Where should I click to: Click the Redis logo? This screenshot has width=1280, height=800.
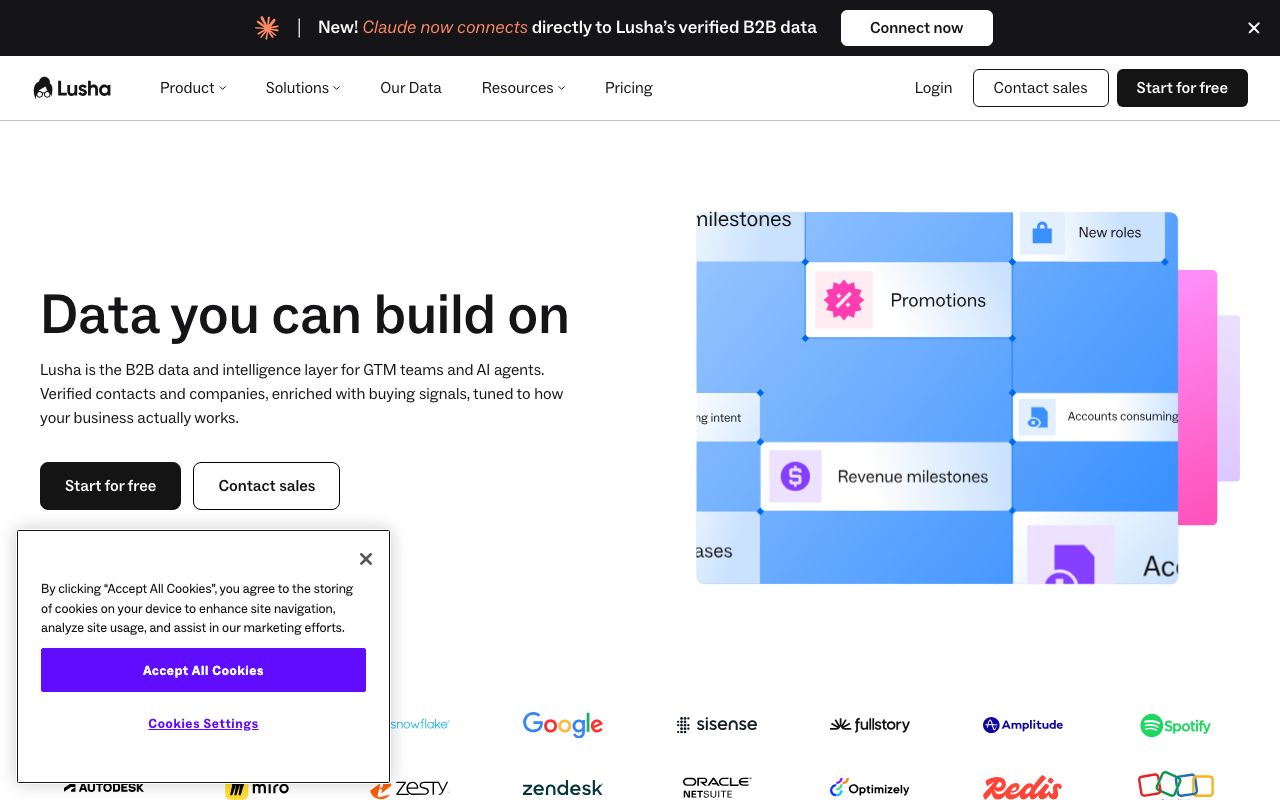click(x=1023, y=788)
